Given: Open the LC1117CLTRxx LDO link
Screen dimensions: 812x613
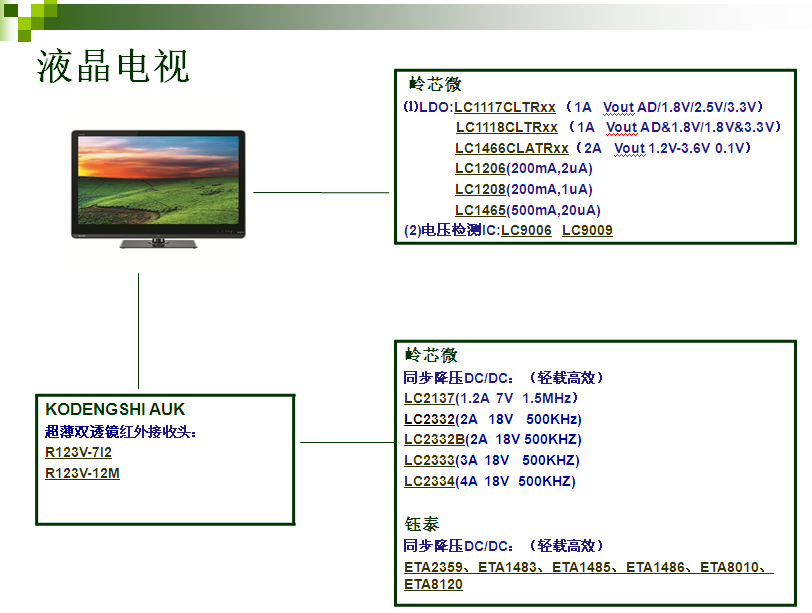Looking at the screenshot, I should pos(504,107).
